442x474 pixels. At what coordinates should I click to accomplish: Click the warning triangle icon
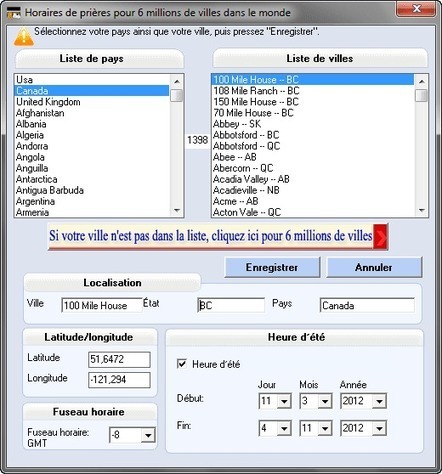tap(23, 37)
